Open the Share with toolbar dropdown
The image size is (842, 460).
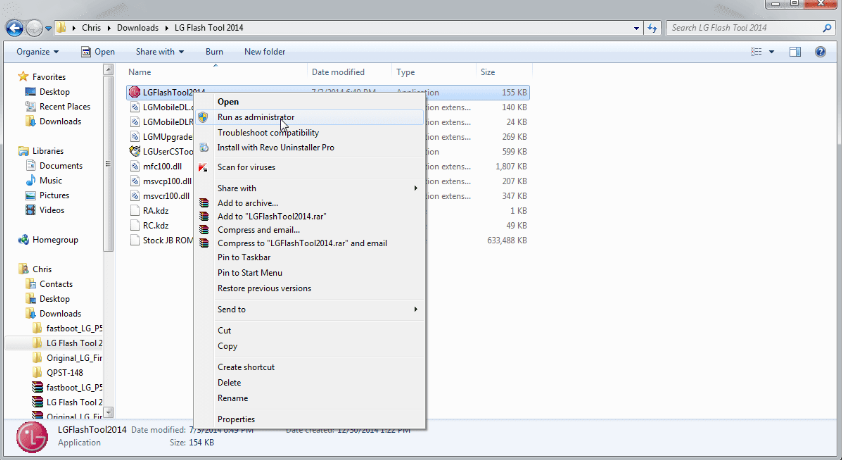click(x=159, y=52)
